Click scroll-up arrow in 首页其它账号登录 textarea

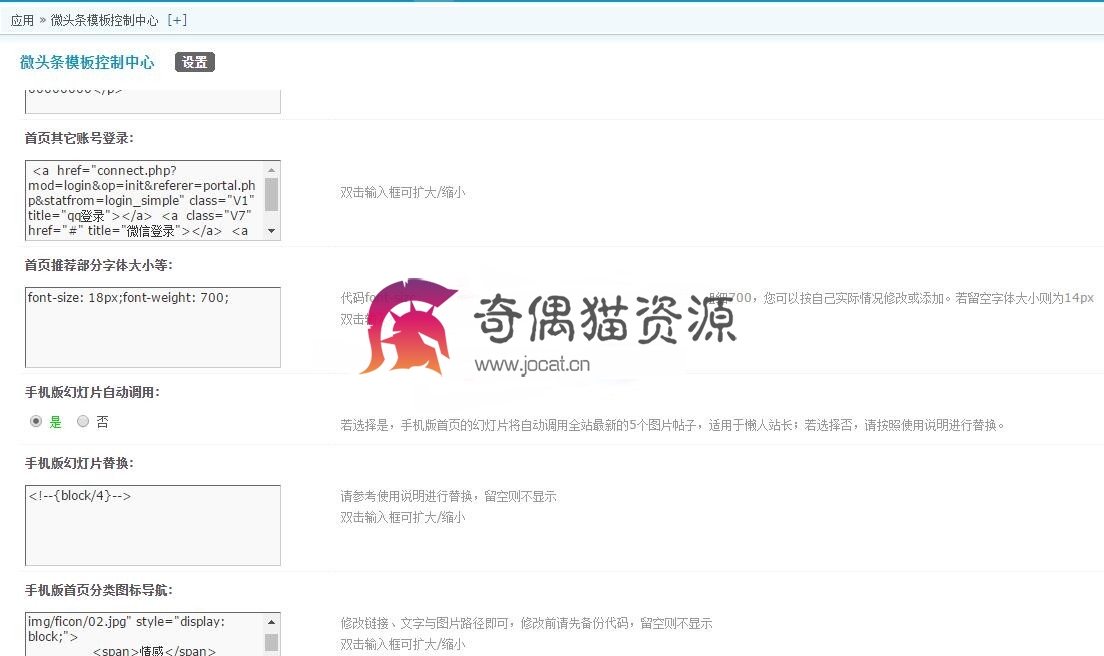coord(272,170)
